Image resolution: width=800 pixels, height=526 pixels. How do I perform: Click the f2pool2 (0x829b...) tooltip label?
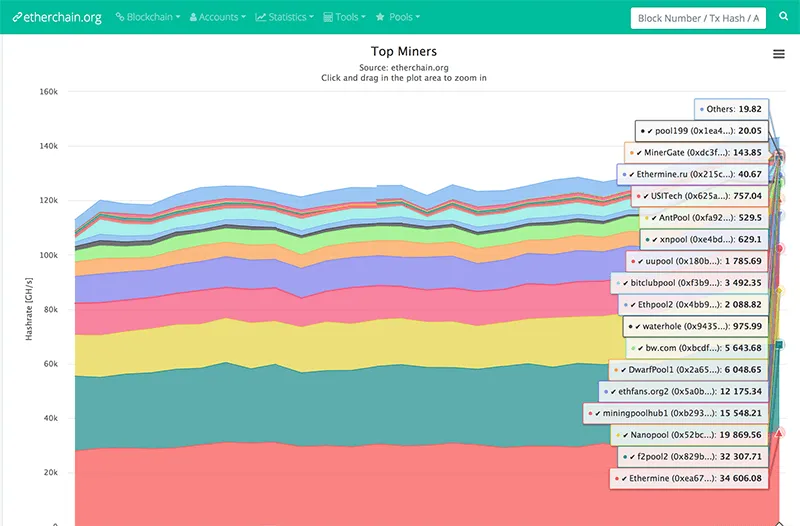693,457
